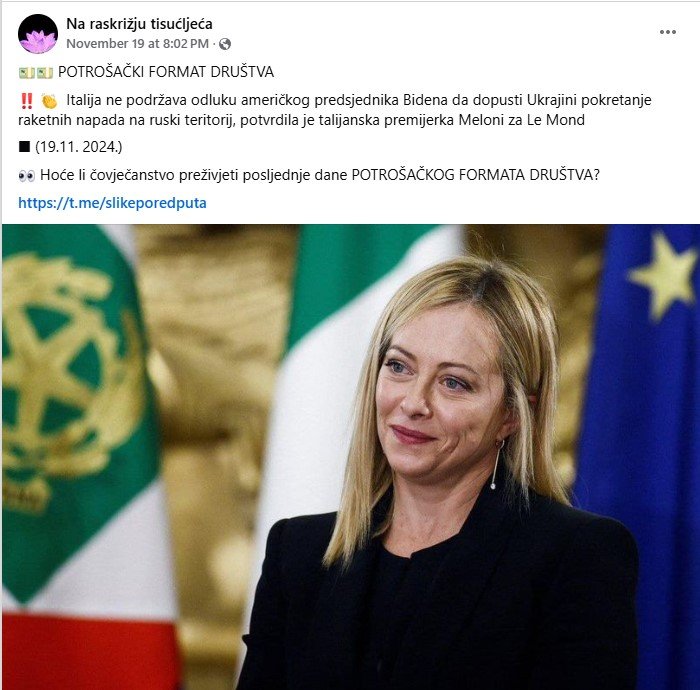
Task: Click the red double exclamation emoji
Action: click(x=27, y=101)
